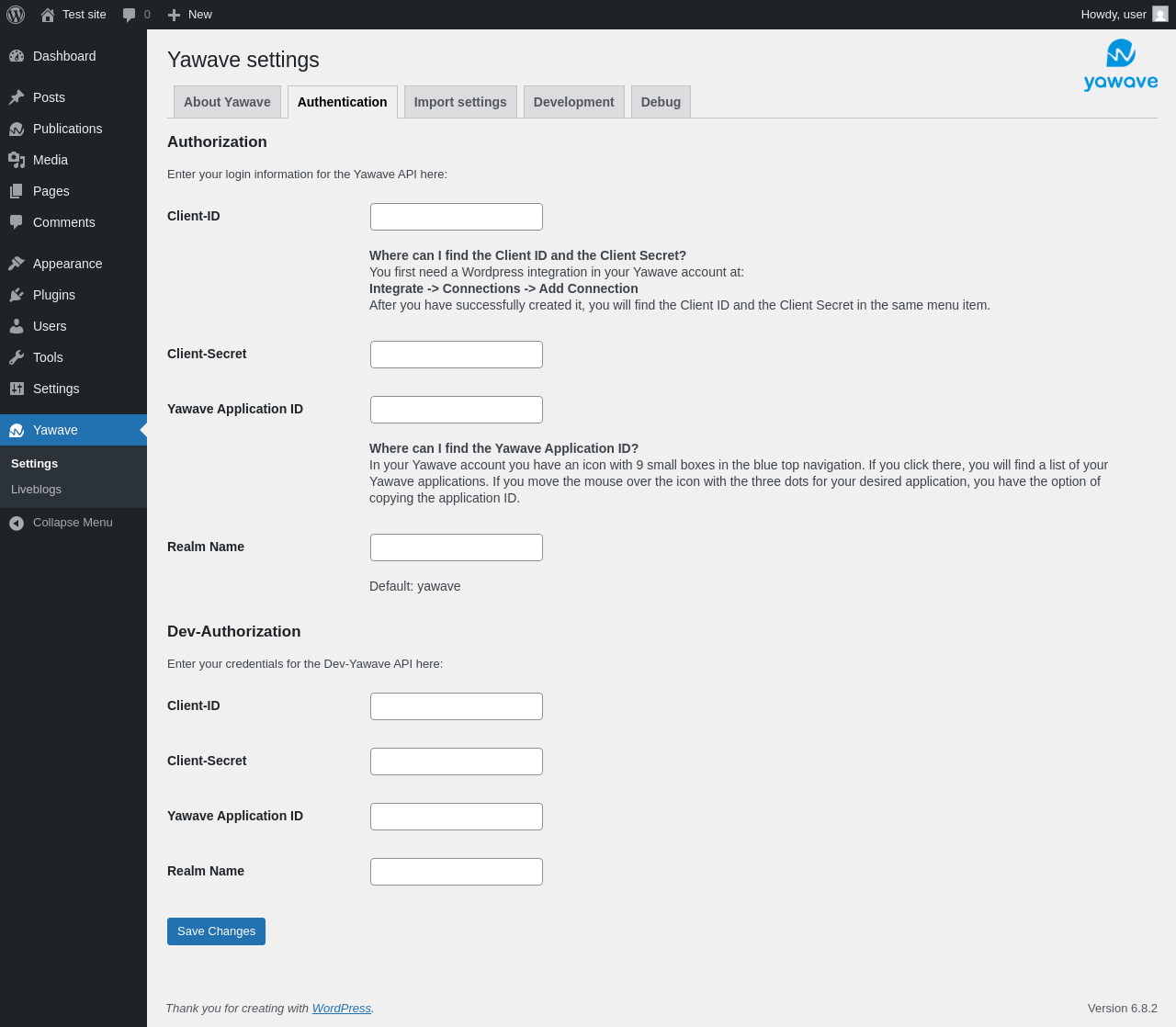Click the Tools wrench icon
The height and width of the screenshot is (1027, 1176).
[x=17, y=357]
